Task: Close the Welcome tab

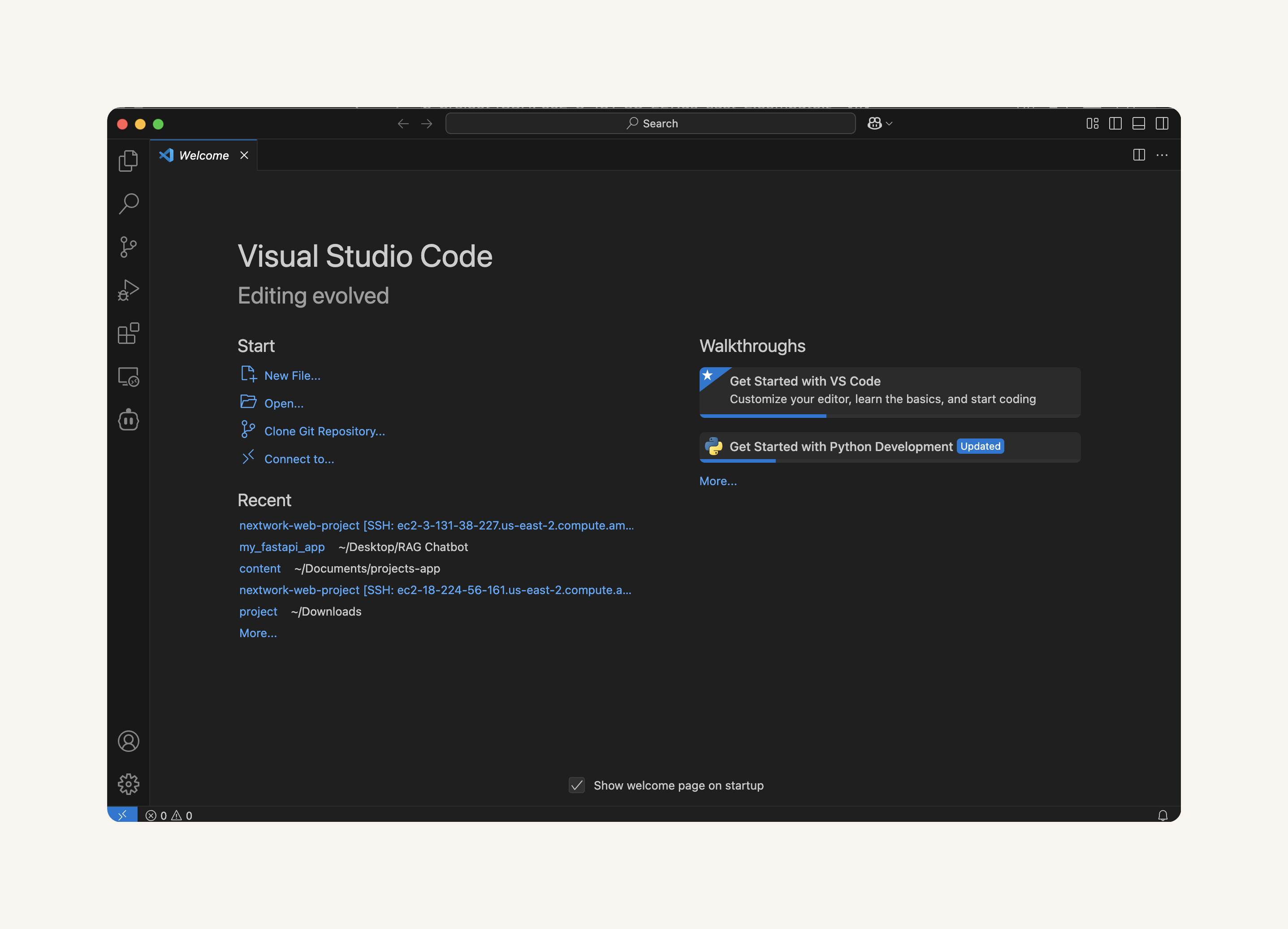Action: [x=244, y=155]
